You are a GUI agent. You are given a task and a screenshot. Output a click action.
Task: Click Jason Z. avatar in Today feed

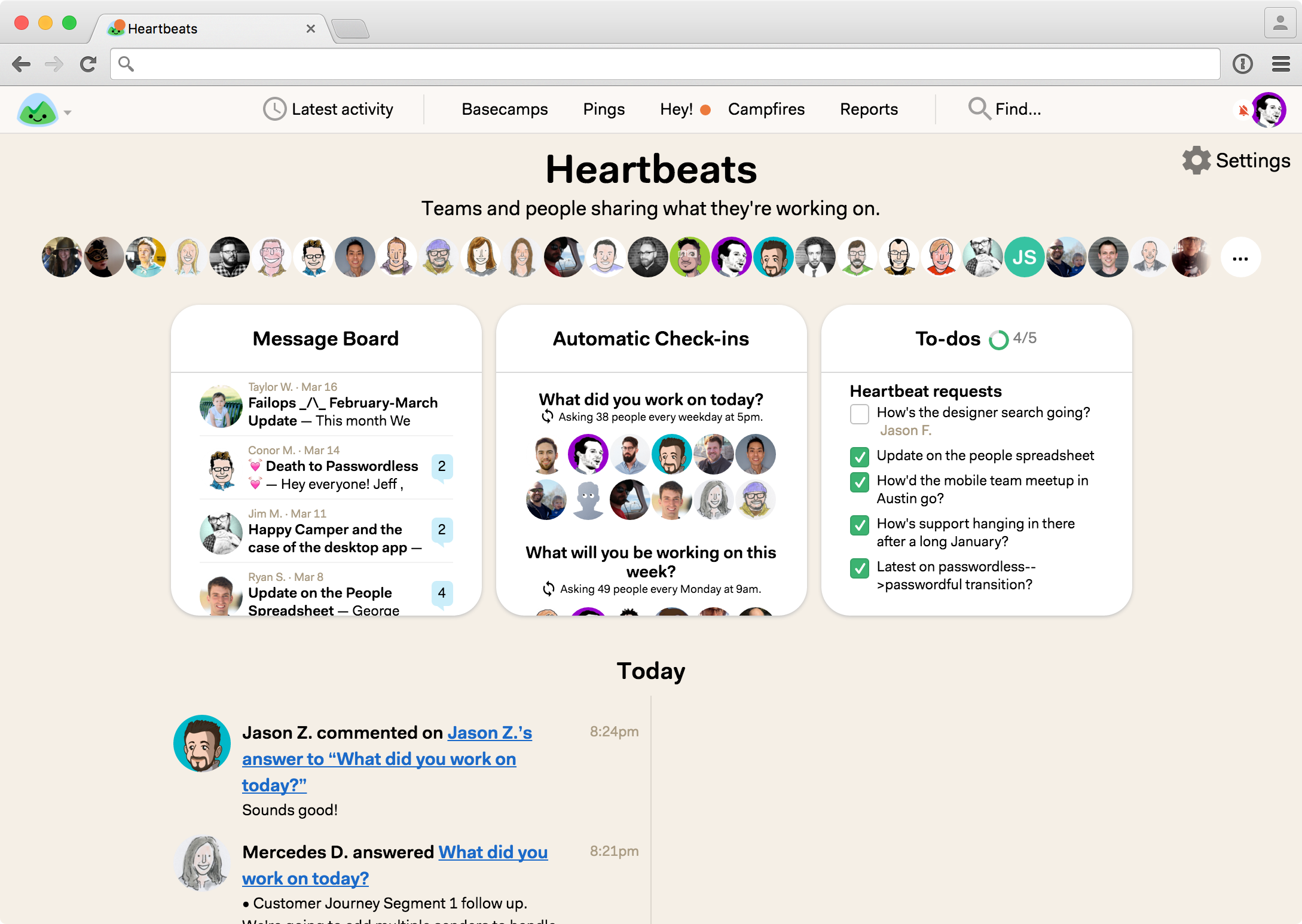[202, 744]
